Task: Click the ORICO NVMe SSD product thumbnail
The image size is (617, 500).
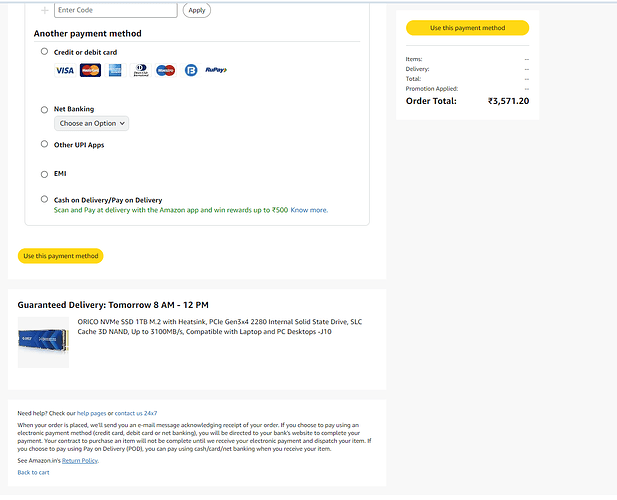Action: (43, 342)
